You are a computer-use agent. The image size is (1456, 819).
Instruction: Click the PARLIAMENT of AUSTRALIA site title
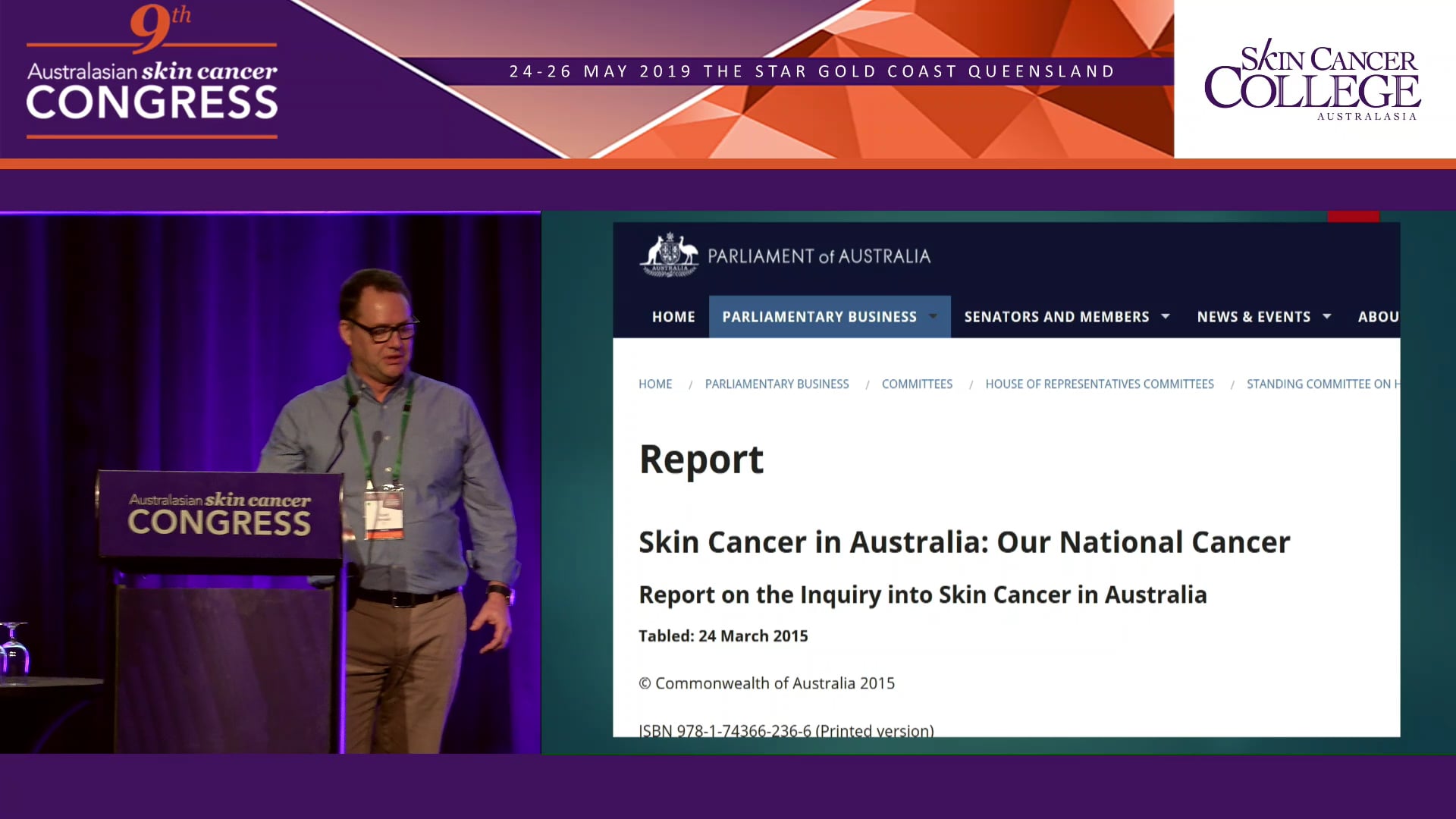[x=819, y=256]
